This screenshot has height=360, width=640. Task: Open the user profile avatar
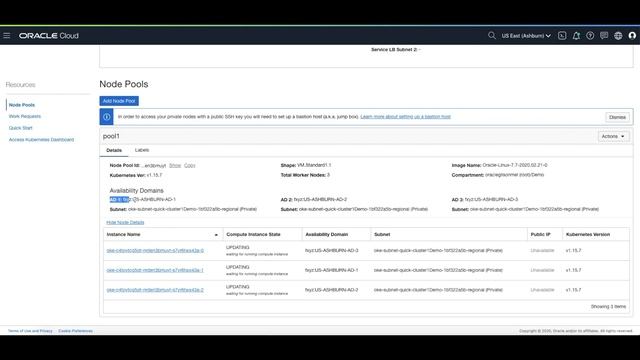pyautogui.click(x=632, y=36)
